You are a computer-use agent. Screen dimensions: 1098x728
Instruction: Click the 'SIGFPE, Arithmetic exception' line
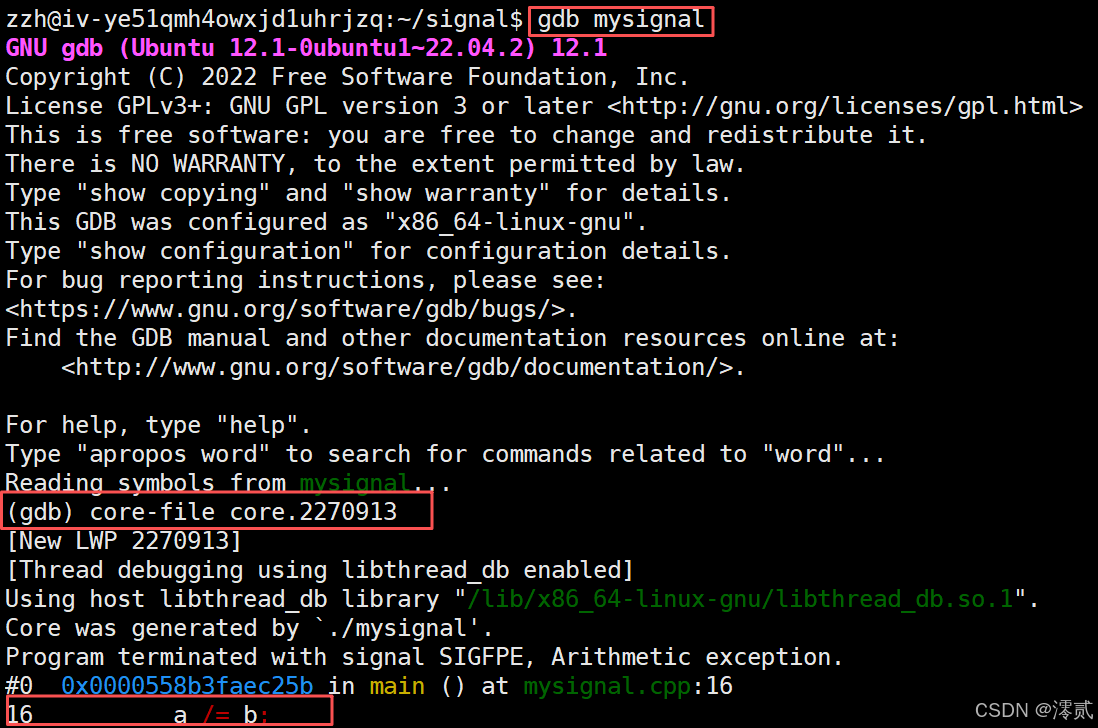tap(424, 657)
